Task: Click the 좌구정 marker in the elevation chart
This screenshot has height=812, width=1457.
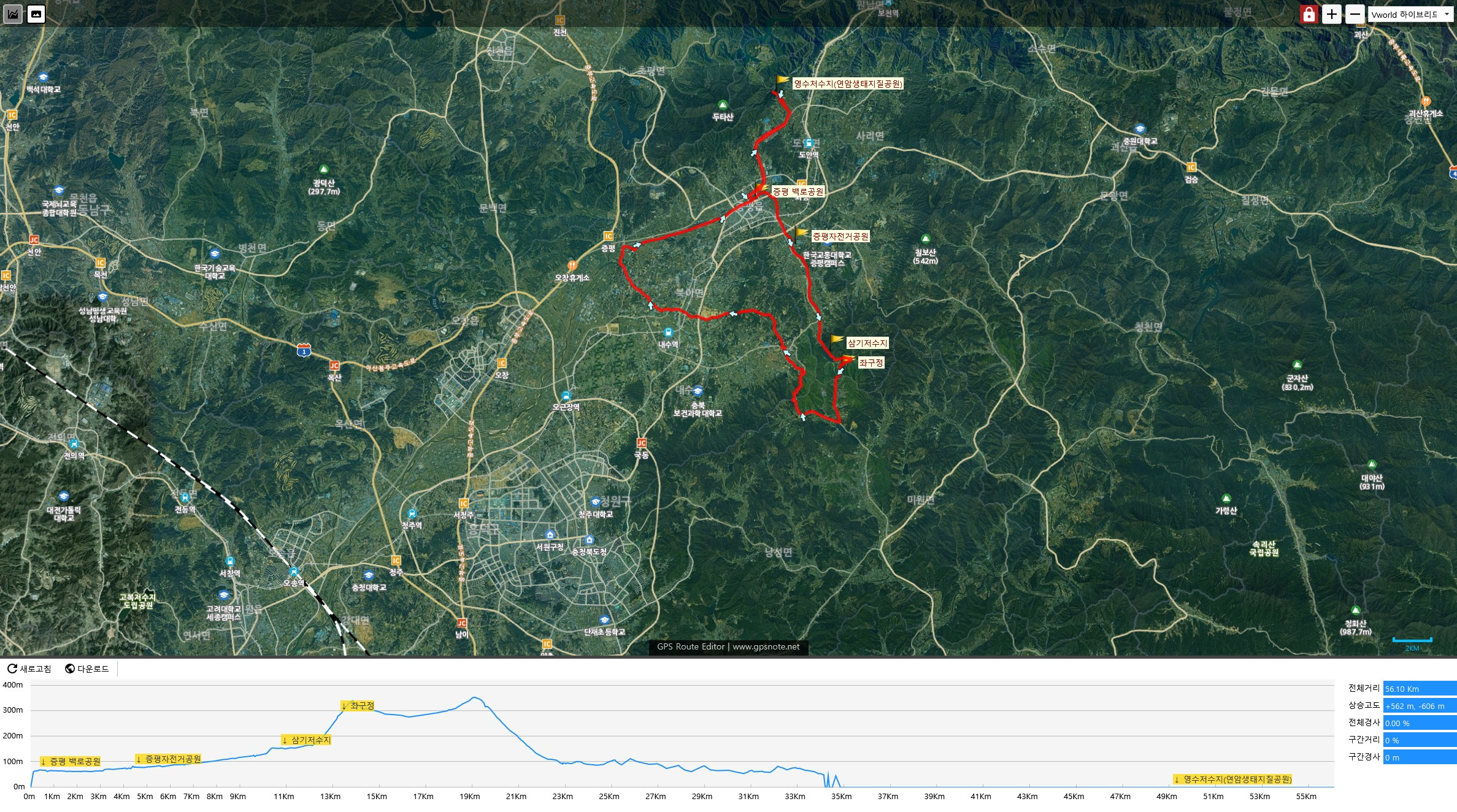Action: pyautogui.click(x=358, y=706)
